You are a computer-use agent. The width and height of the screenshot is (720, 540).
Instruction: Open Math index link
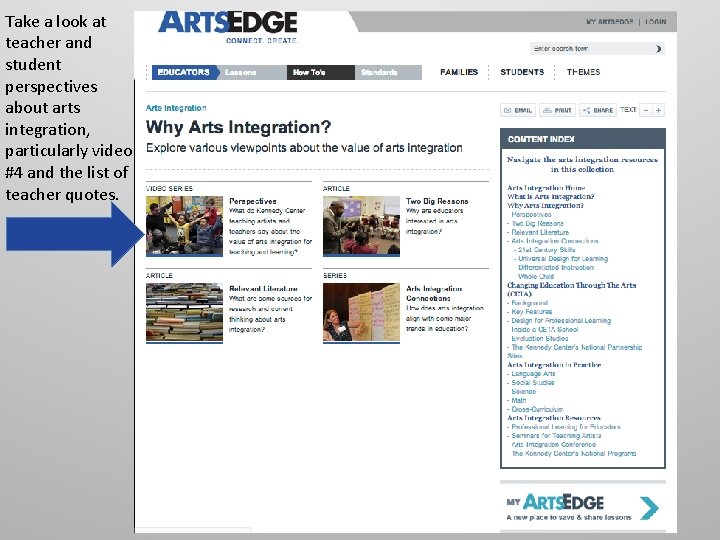coord(519,400)
